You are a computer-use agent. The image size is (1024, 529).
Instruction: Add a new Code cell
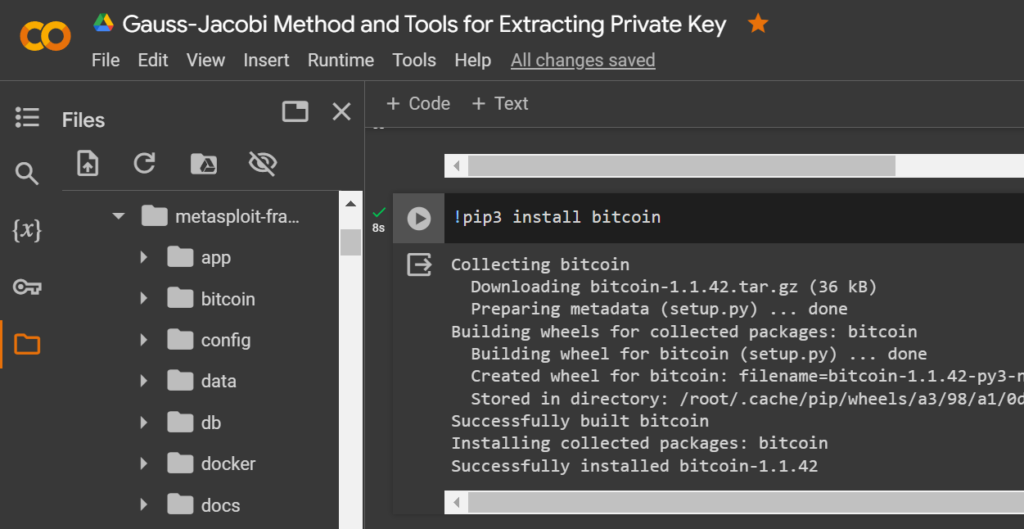pyautogui.click(x=418, y=104)
